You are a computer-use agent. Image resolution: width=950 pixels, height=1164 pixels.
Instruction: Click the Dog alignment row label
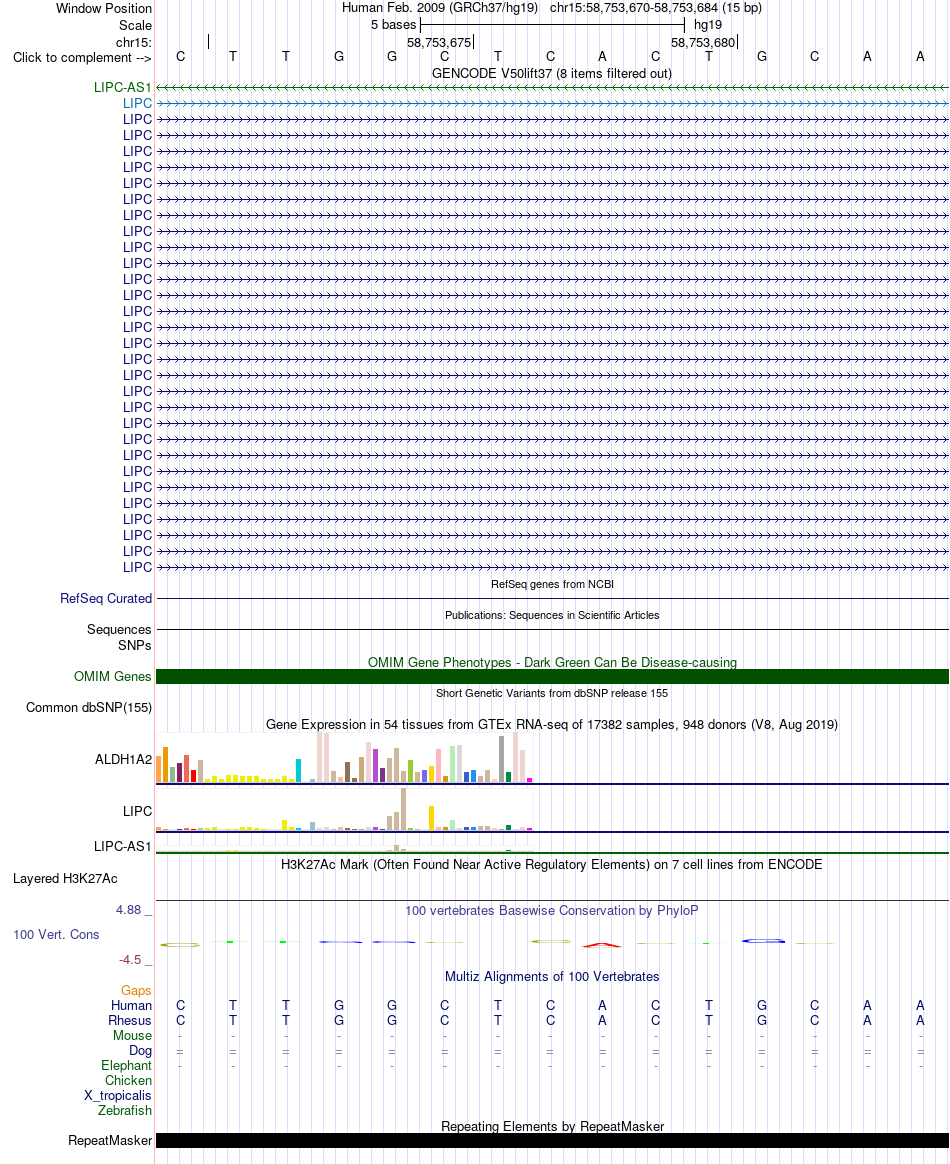[x=140, y=1050]
